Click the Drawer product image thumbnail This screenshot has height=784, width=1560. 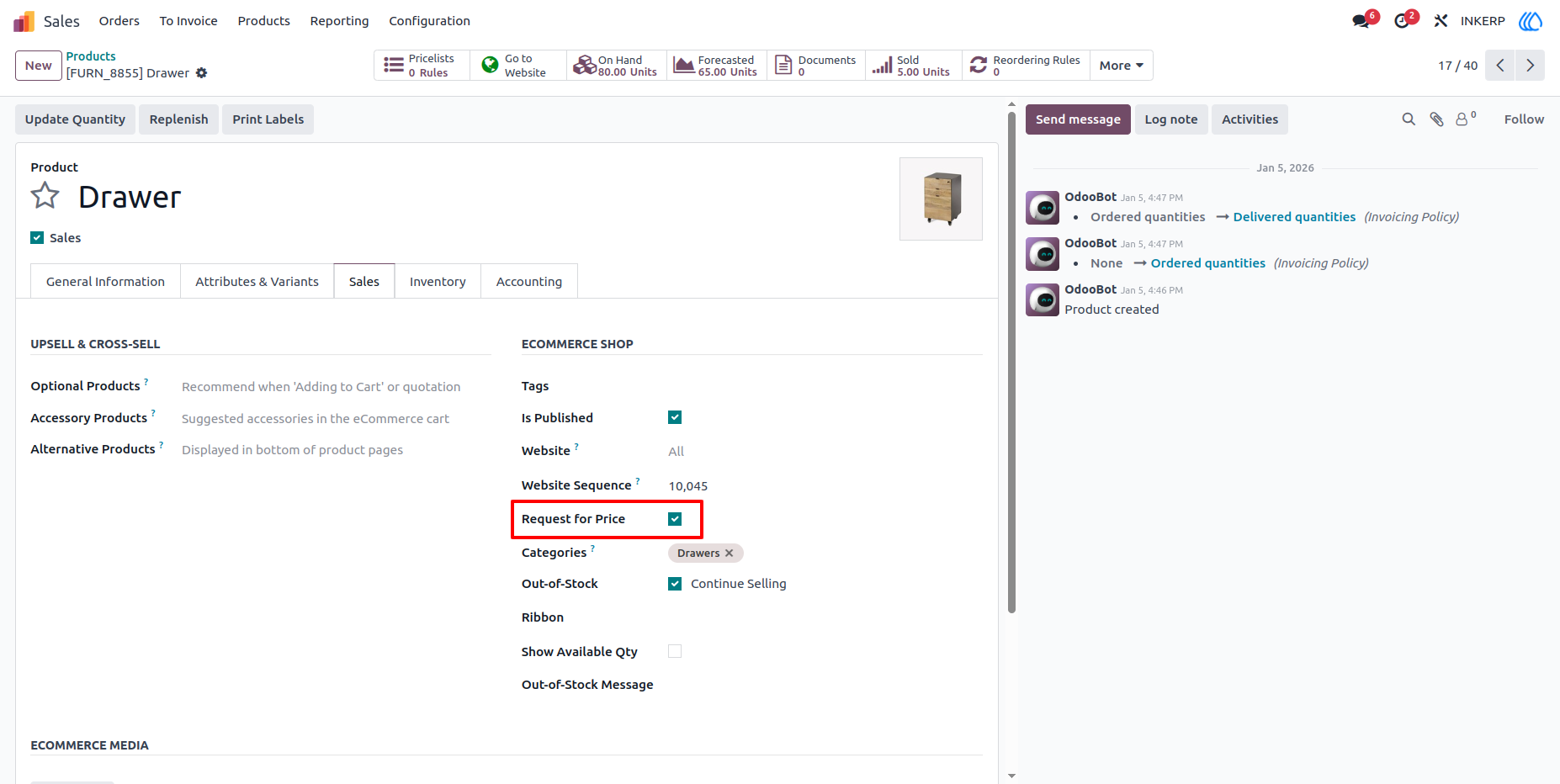tap(941, 199)
